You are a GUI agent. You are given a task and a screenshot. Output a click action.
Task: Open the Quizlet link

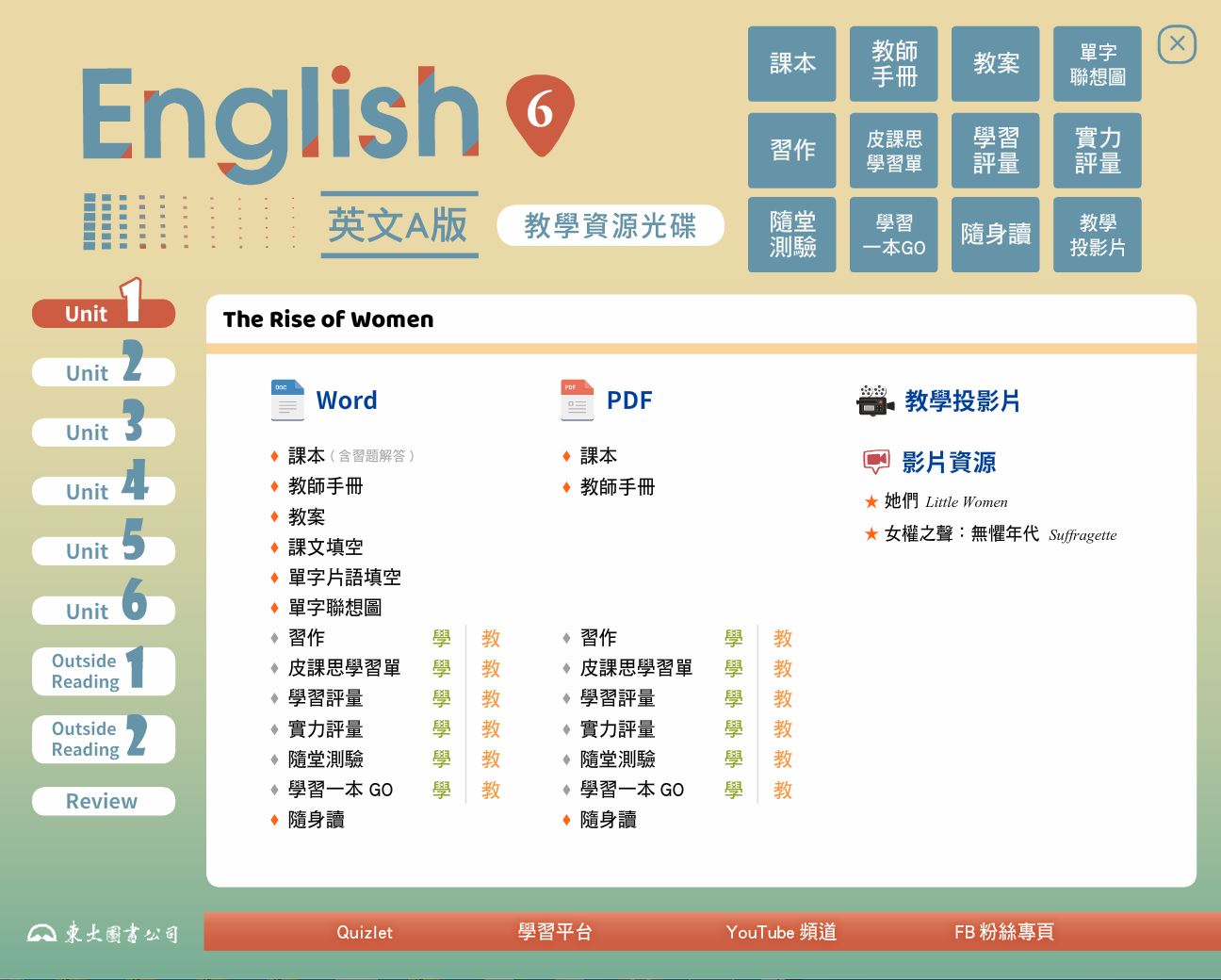pyautogui.click(x=365, y=932)
